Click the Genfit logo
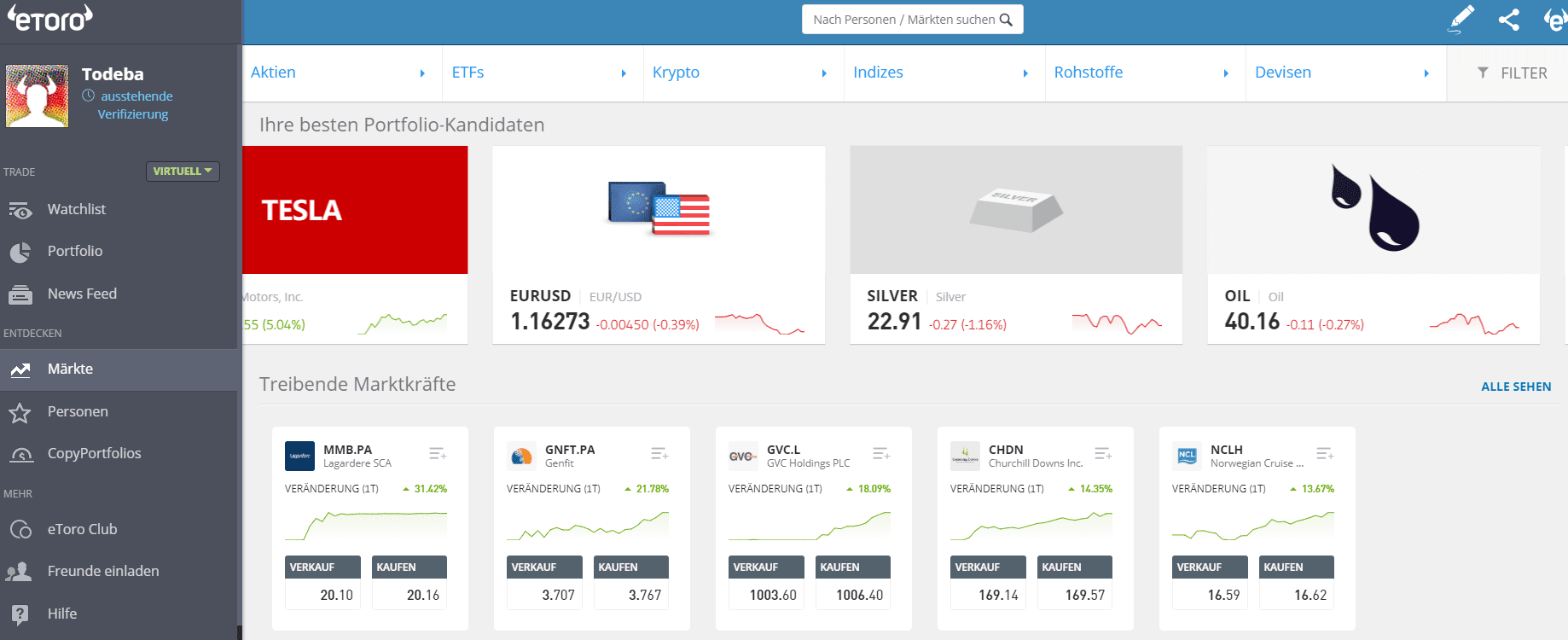This screenshot has height=640, width=1568. coord(521,456)
